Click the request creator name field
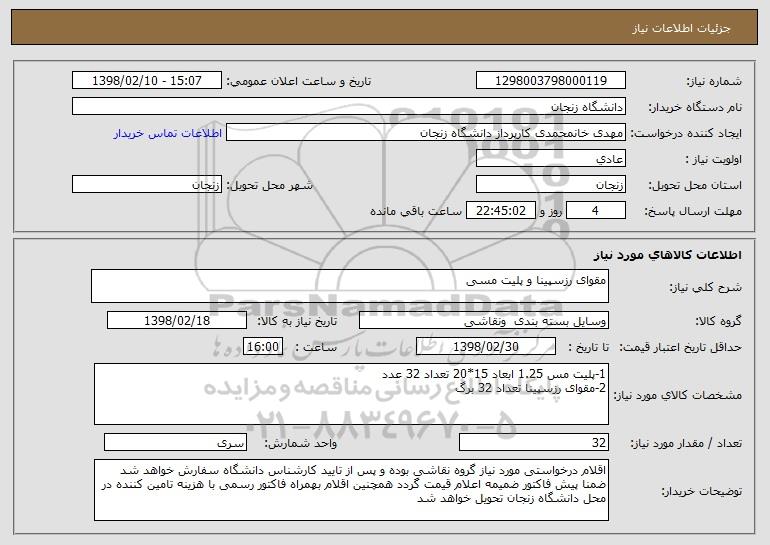Viewport: 770px width, 545px height. pyautogui.click(x=426, y=133)
